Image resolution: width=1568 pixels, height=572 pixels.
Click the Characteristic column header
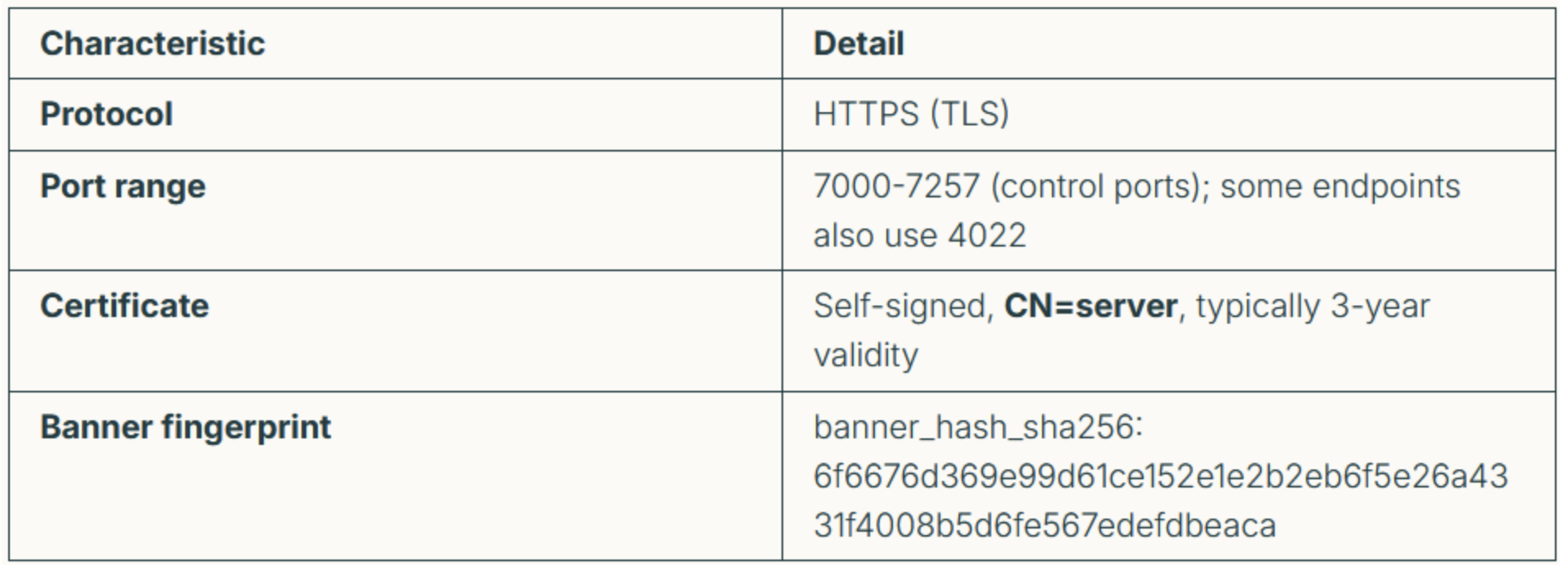152,43
